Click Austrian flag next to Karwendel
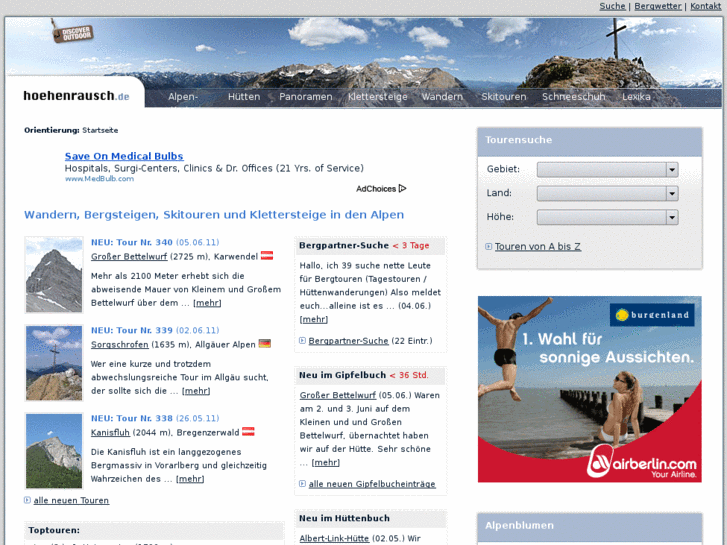 coord(267,256)
